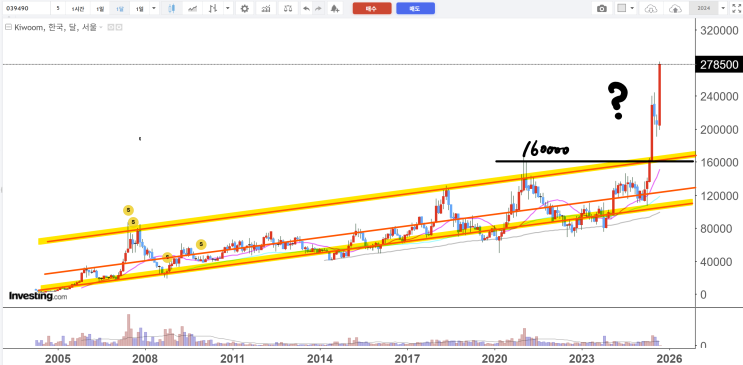
Task: Click the red 매수 buy button
Action: pyautogui.click(x=372, y=9)
